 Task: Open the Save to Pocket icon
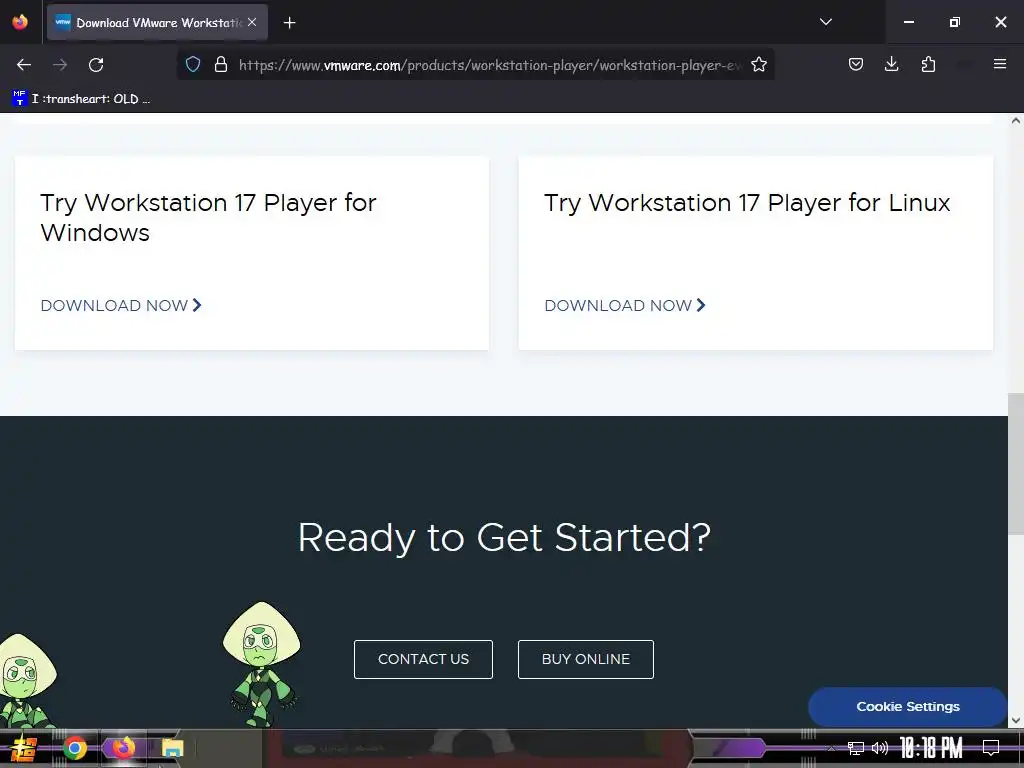tap(856, 64)
